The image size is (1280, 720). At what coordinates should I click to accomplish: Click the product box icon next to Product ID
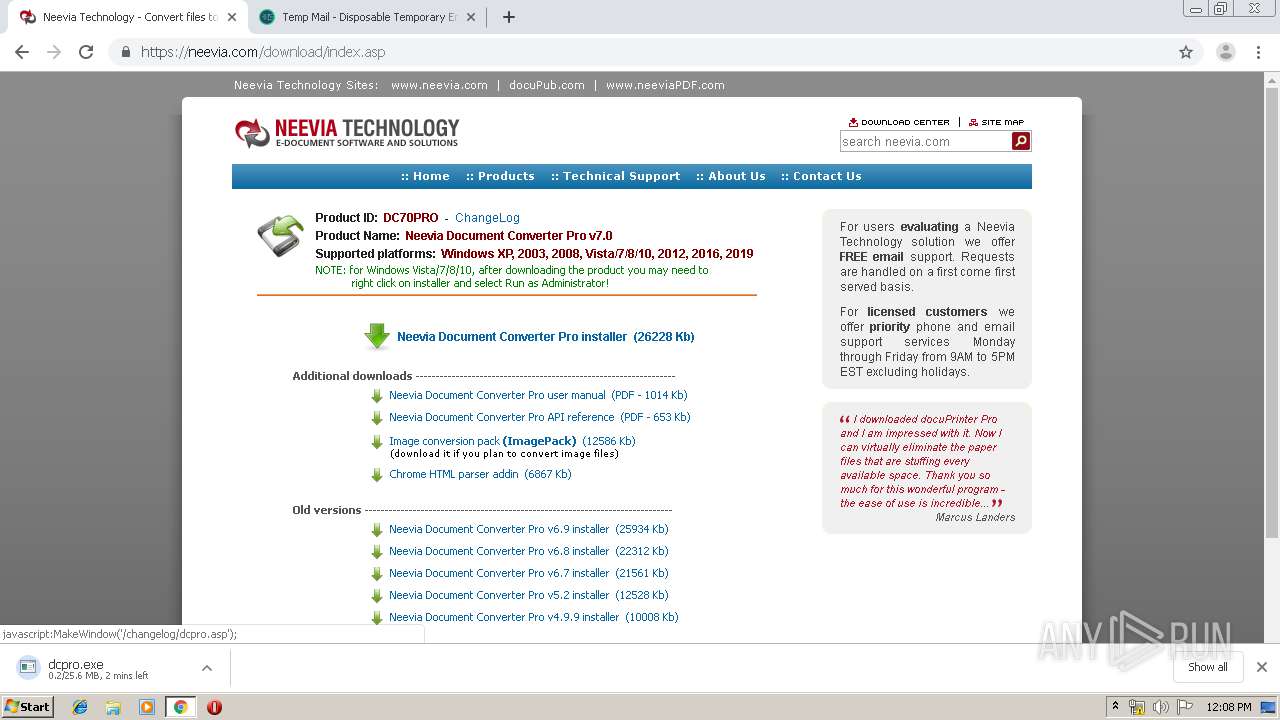(280, 236)
